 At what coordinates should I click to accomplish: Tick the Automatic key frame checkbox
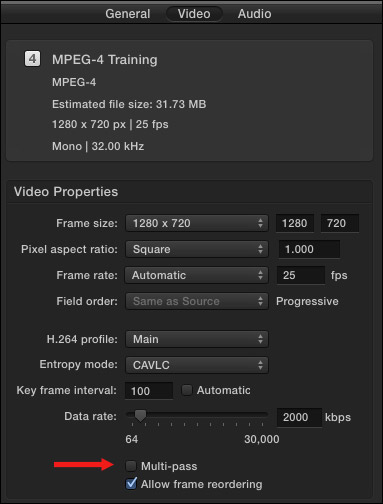tap(187, 390)
